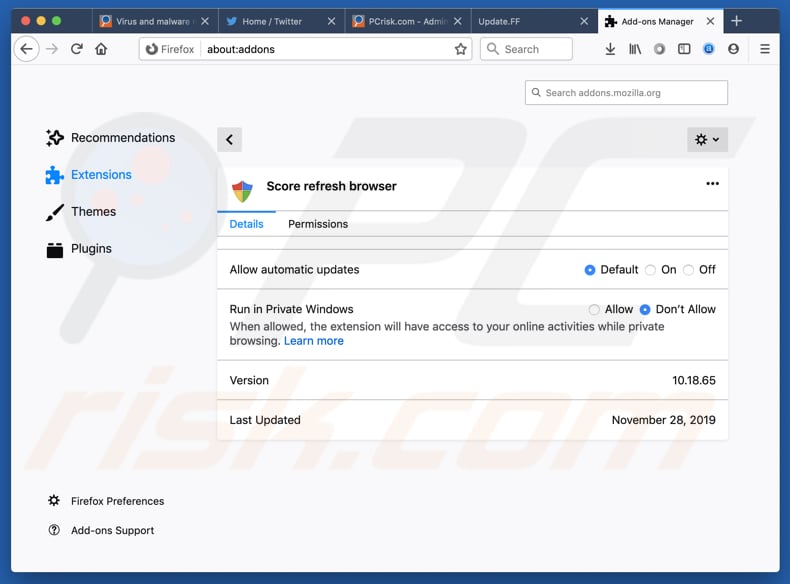Image resolution: width=790 pixels, height=584 pixels.
Task: Click the version number 10.18.65
Action: coord(693,380)
